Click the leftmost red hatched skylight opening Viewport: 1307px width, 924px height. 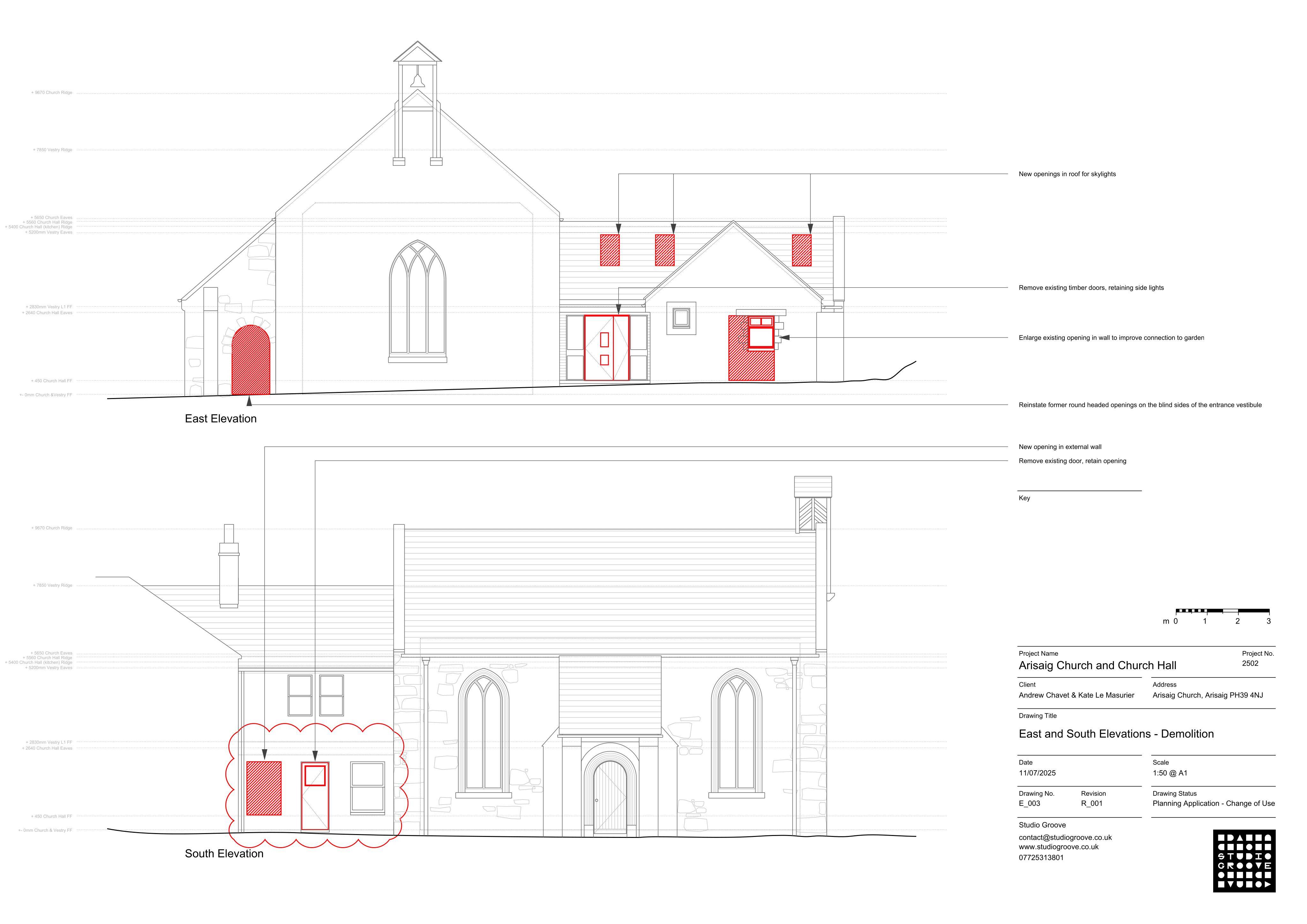610,250
